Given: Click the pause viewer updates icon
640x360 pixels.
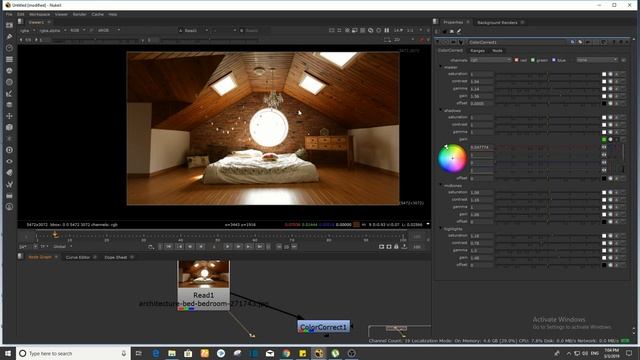Looking at the screenshot, I should 387,30.
